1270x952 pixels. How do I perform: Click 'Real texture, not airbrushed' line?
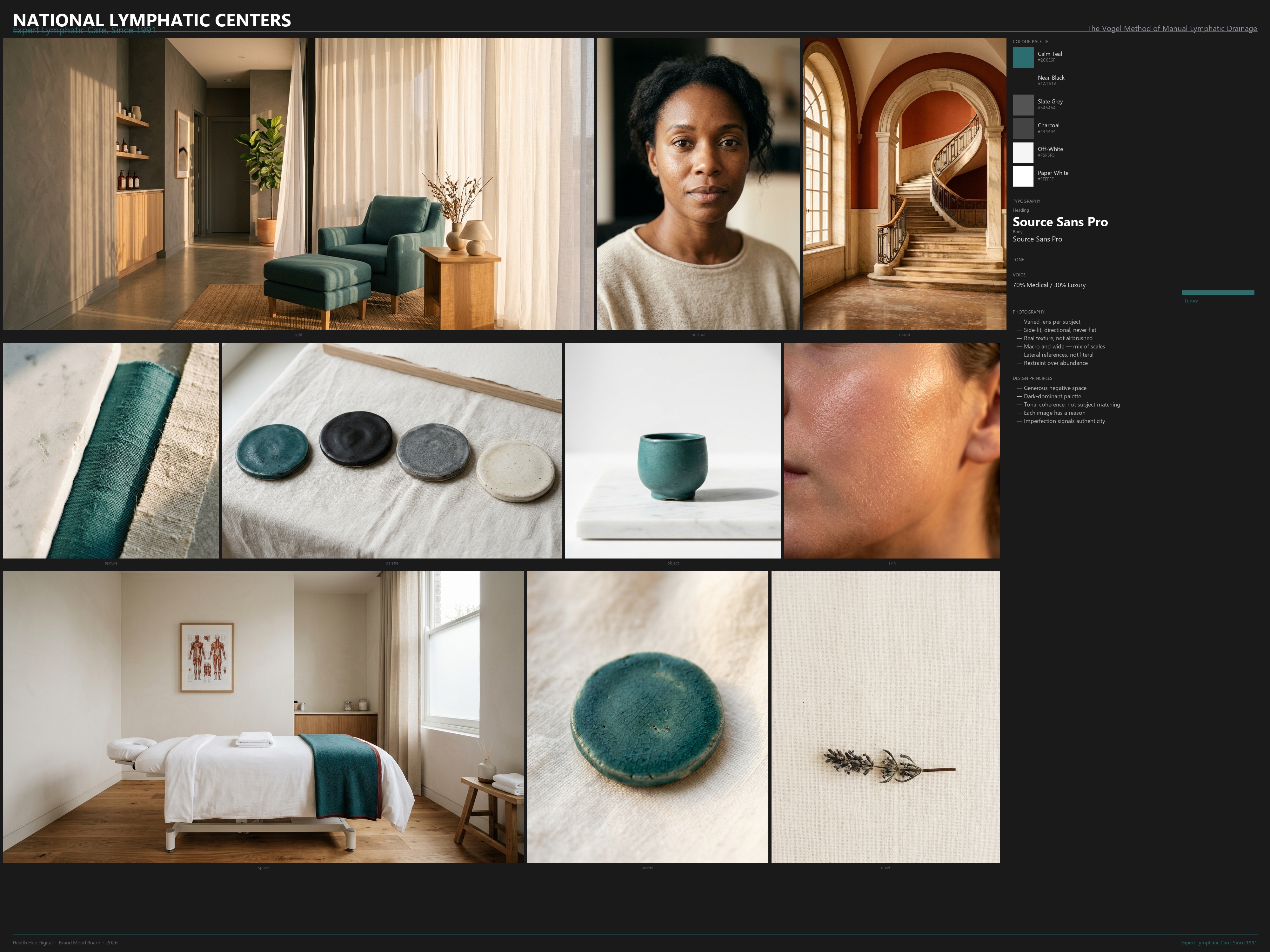[x=1055, y=338]
